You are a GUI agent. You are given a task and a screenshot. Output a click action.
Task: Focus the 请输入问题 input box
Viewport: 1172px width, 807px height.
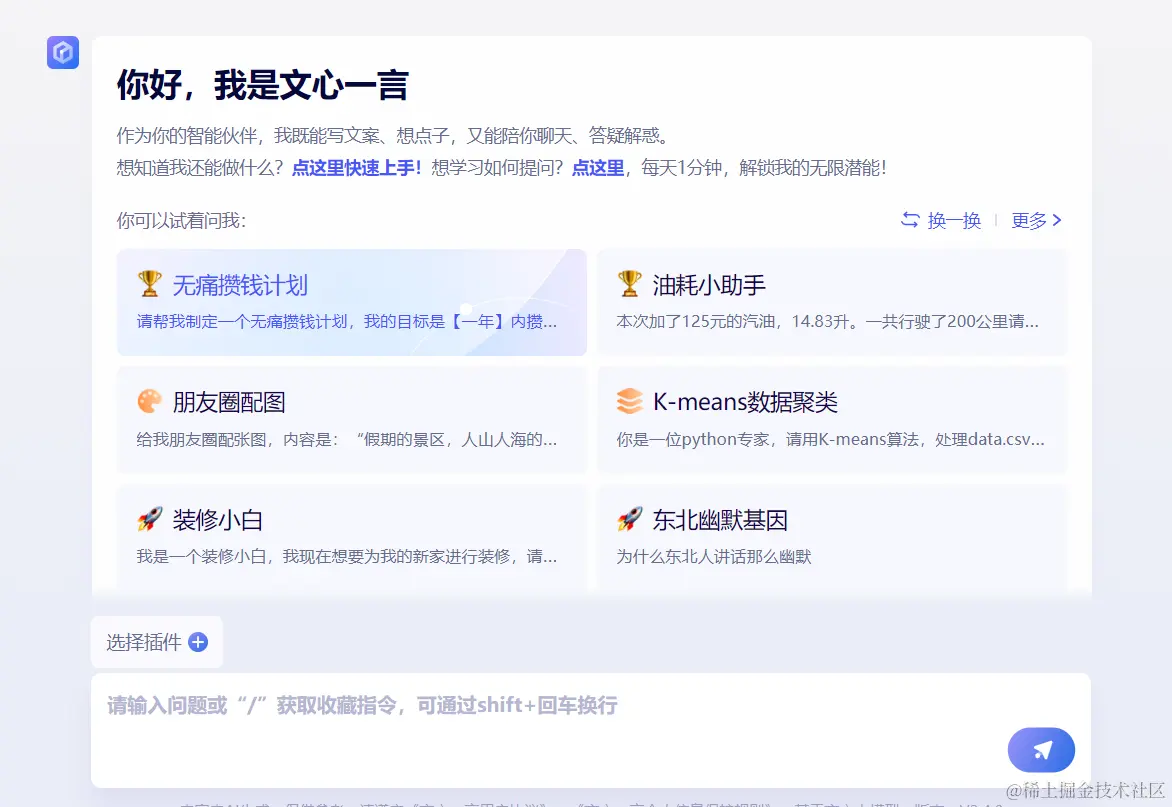[590, 730]
